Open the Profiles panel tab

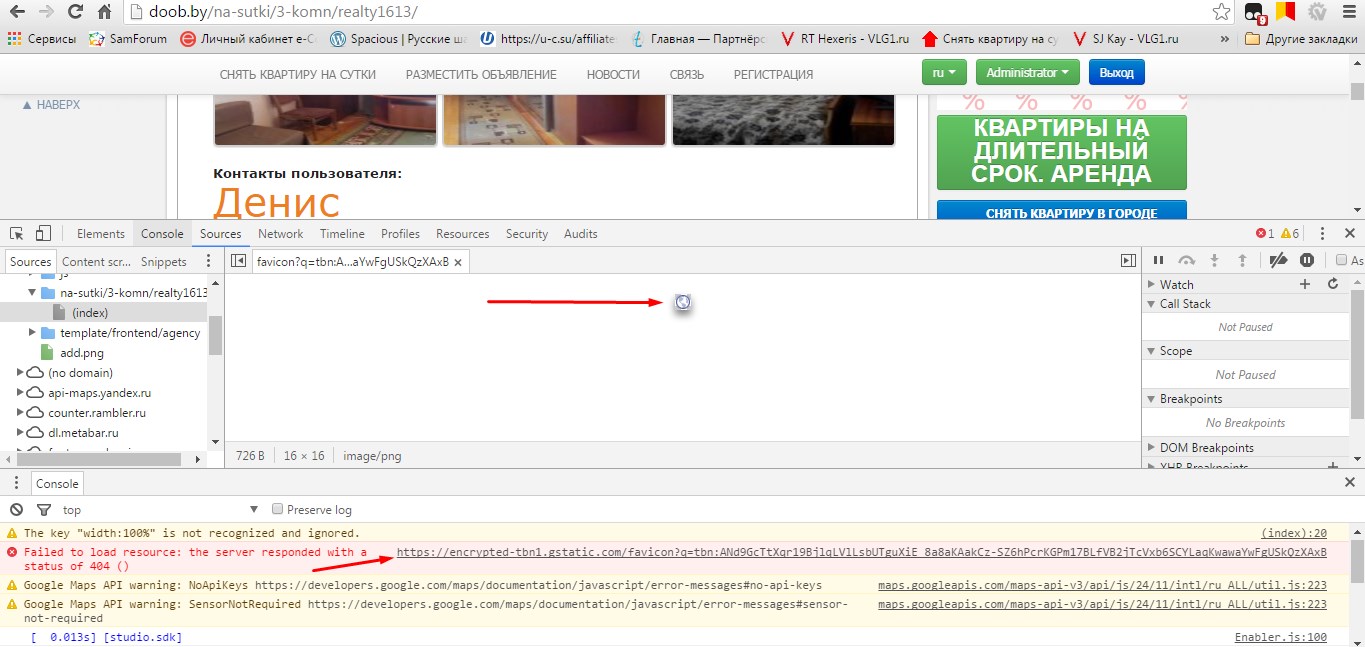click(x=400, y=233)
